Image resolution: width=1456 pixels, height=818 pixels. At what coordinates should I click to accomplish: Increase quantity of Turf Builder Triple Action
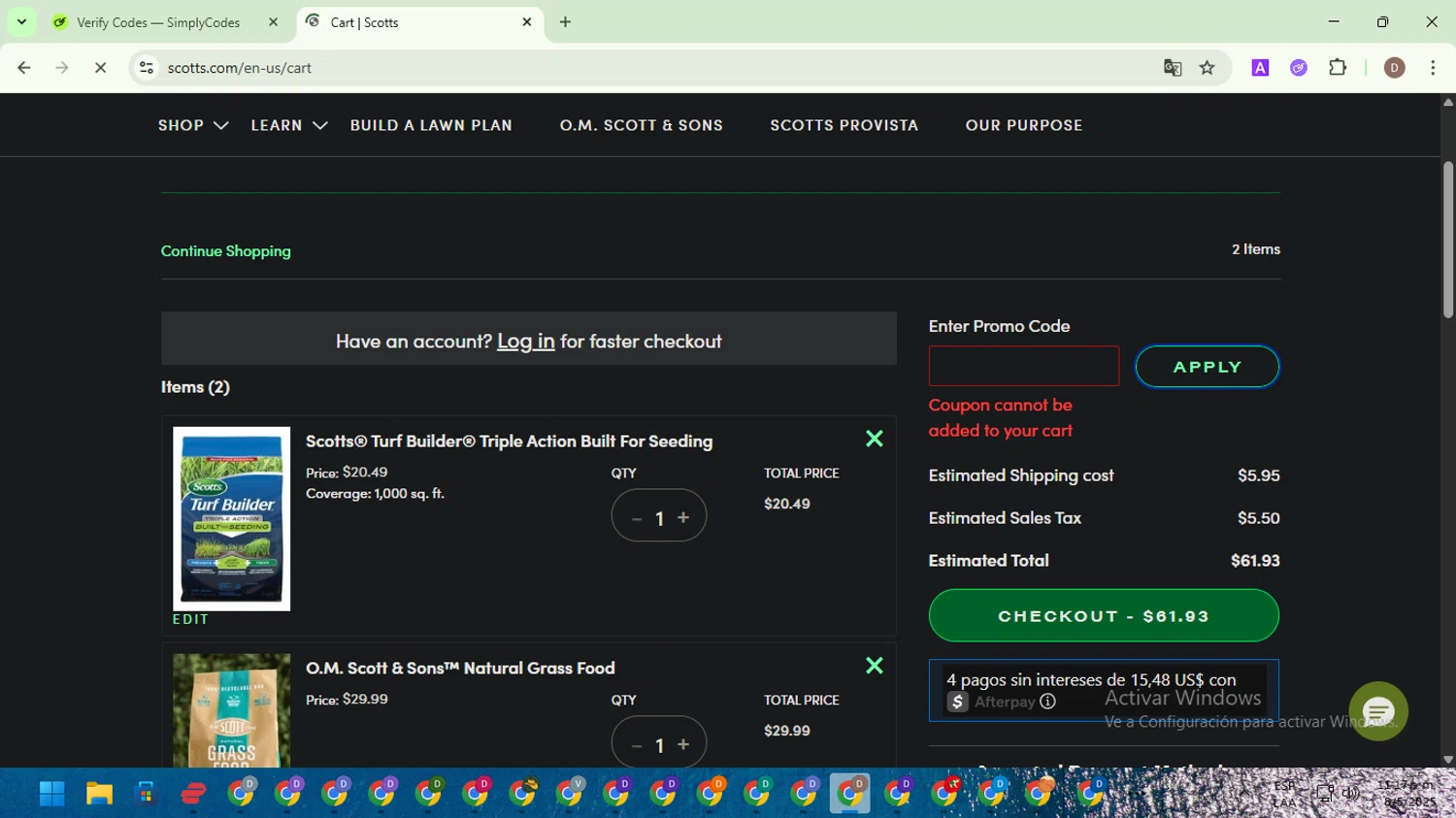click(x=683, y=517)
